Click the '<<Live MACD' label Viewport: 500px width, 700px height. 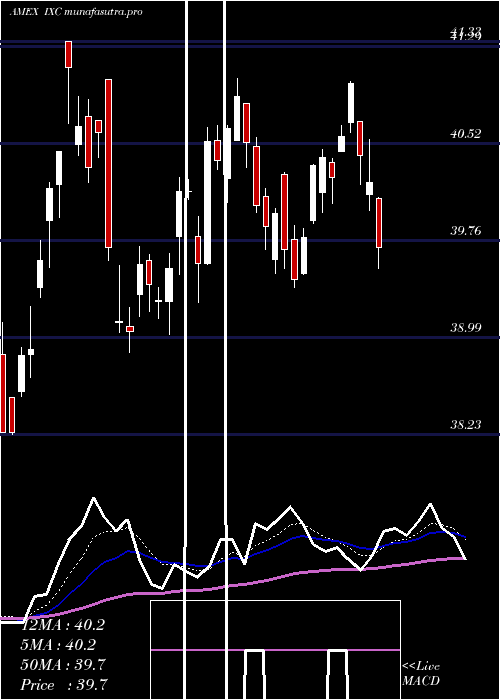tap(421, 674)
